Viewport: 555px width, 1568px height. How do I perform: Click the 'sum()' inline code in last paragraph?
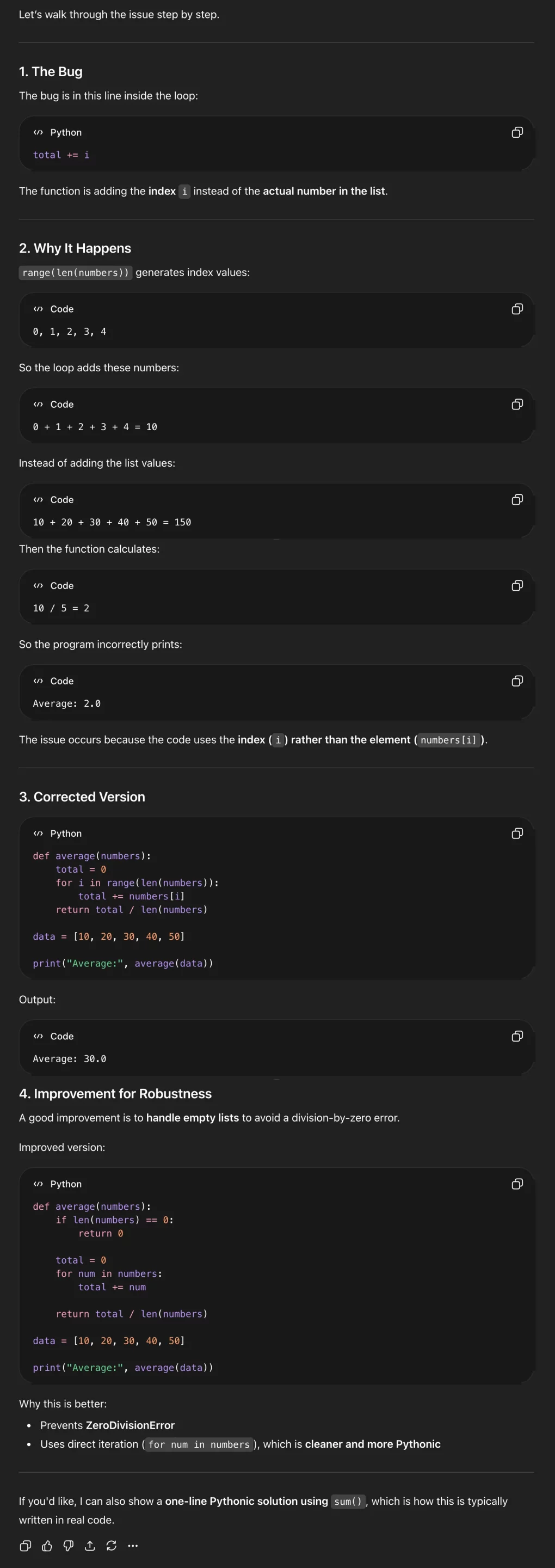point(348,1502)
